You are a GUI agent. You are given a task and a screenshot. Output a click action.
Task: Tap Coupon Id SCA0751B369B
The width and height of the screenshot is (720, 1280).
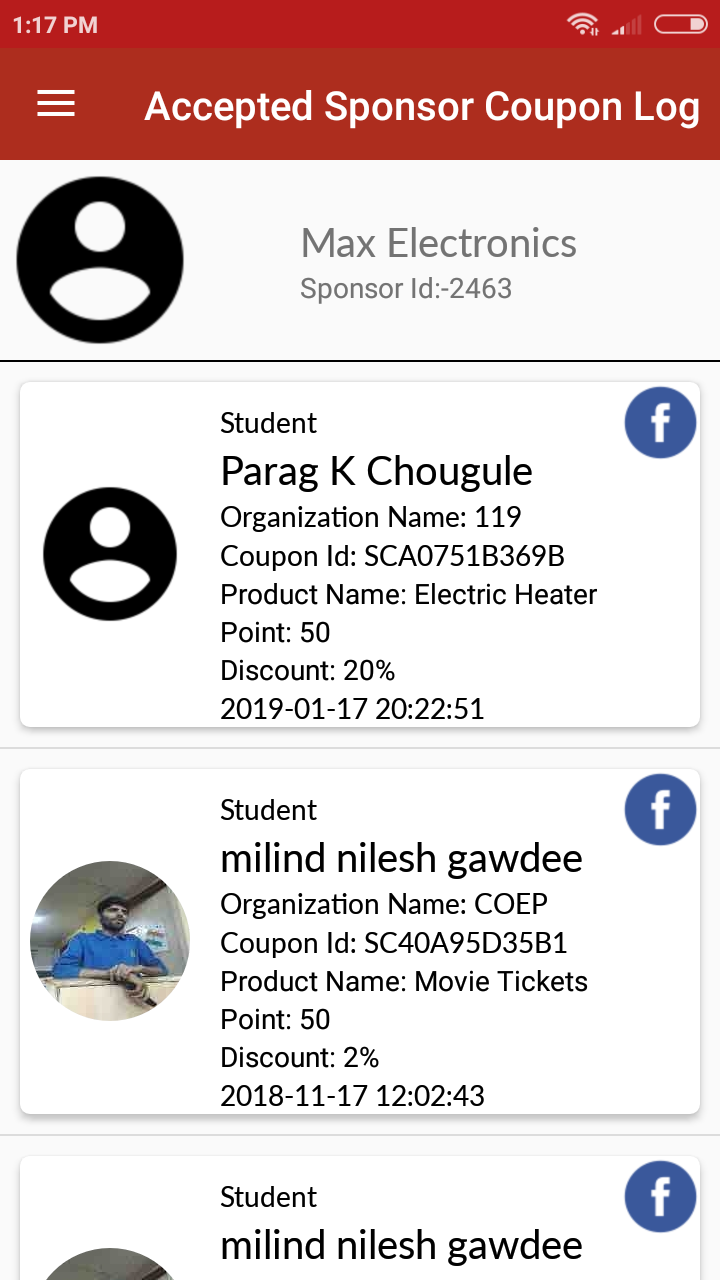(x=392, y=556)
